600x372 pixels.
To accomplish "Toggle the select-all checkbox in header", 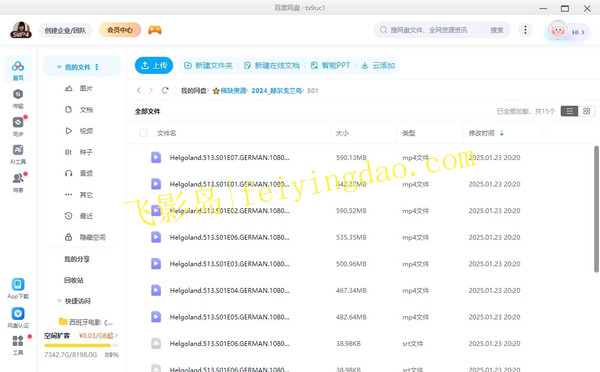I will click(143, 133).
